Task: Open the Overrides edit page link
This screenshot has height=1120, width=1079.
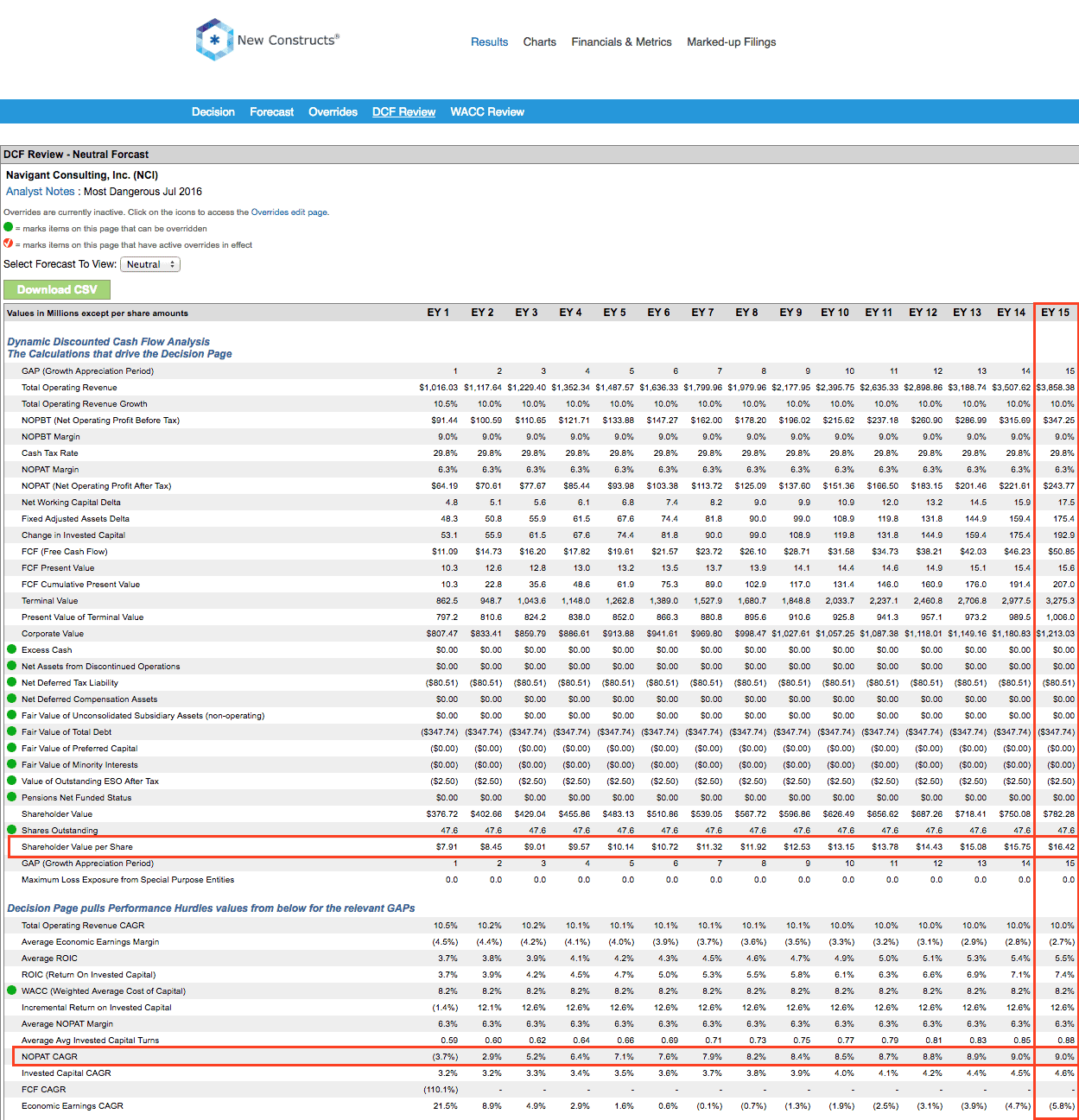Action: point(289,212)
